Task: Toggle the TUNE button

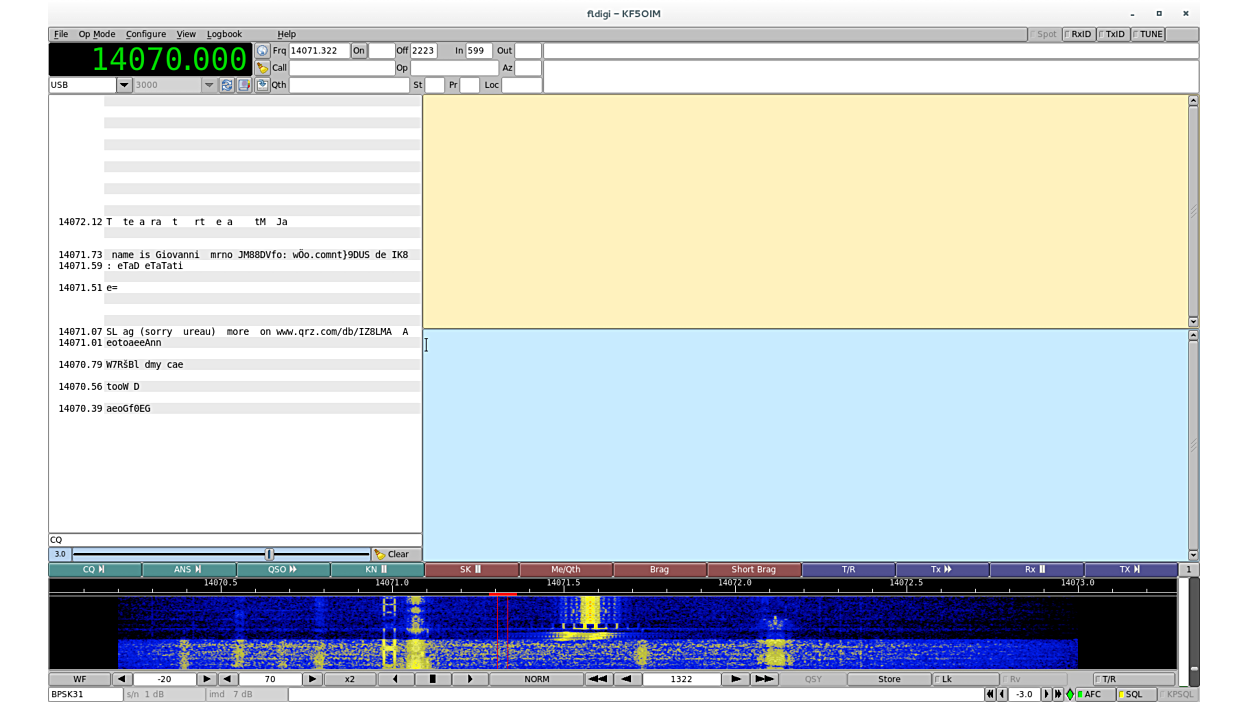Action: 1148,34
